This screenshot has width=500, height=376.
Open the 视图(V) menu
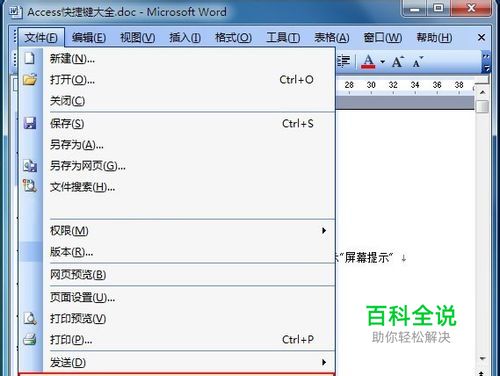(137, 38)
